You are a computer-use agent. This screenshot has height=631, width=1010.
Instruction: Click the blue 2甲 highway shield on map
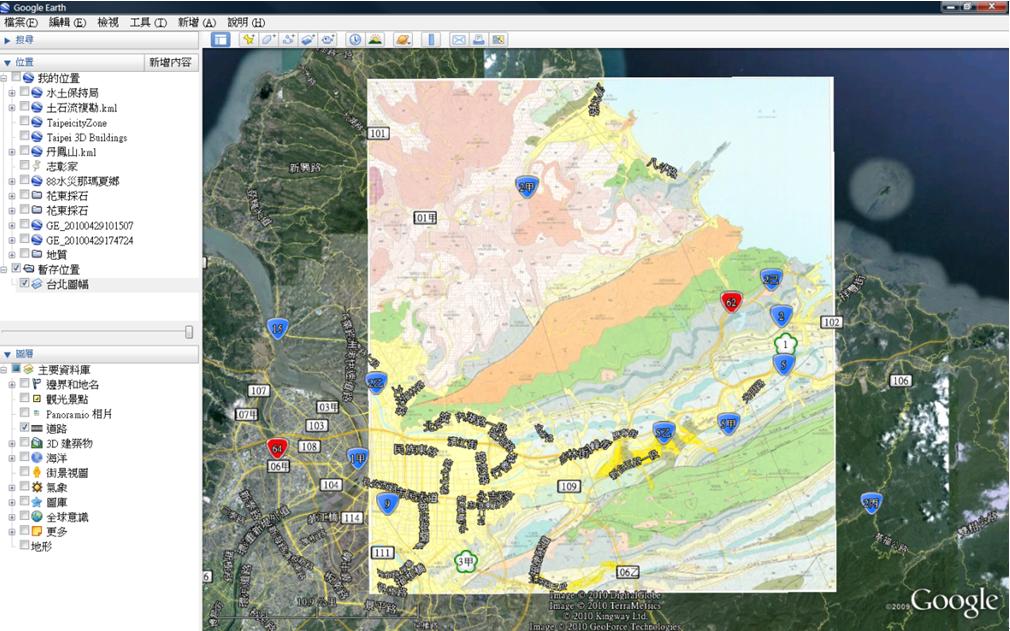527,187
